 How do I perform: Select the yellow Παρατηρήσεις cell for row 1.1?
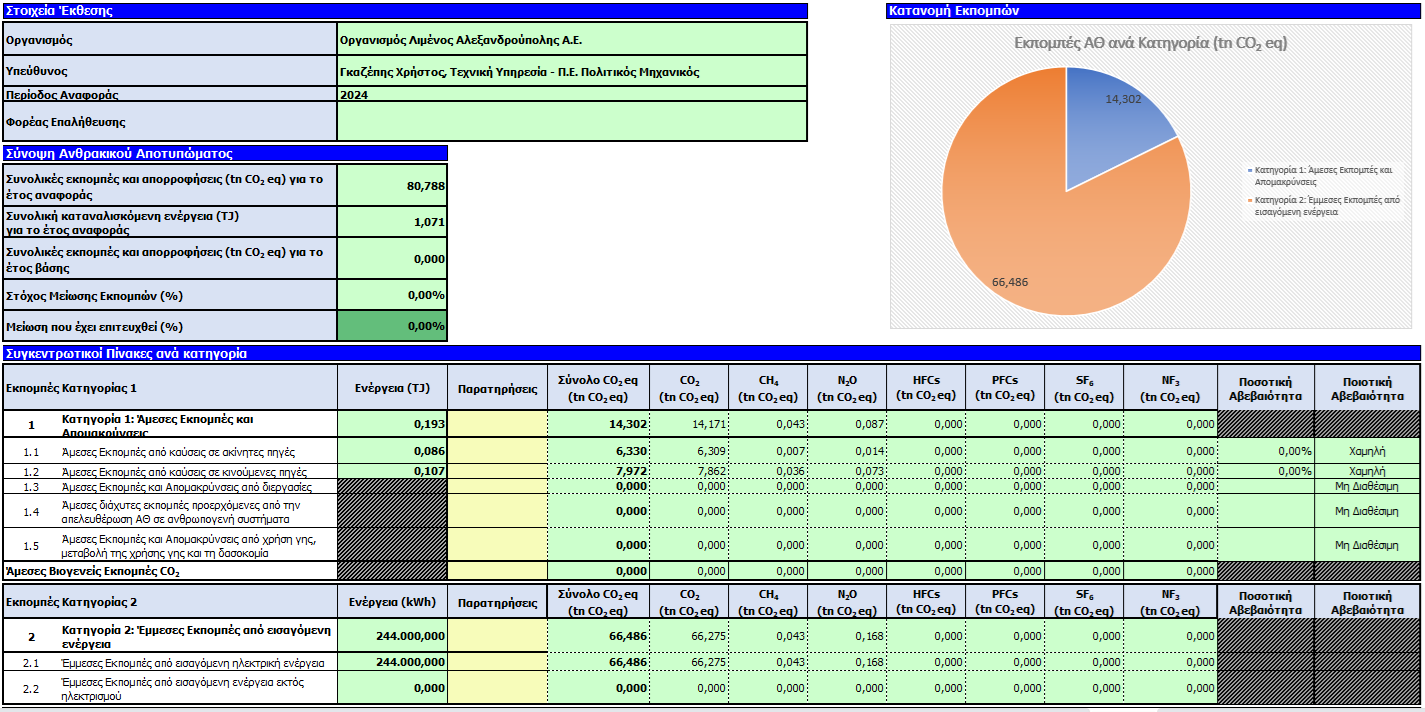(497, 451)
